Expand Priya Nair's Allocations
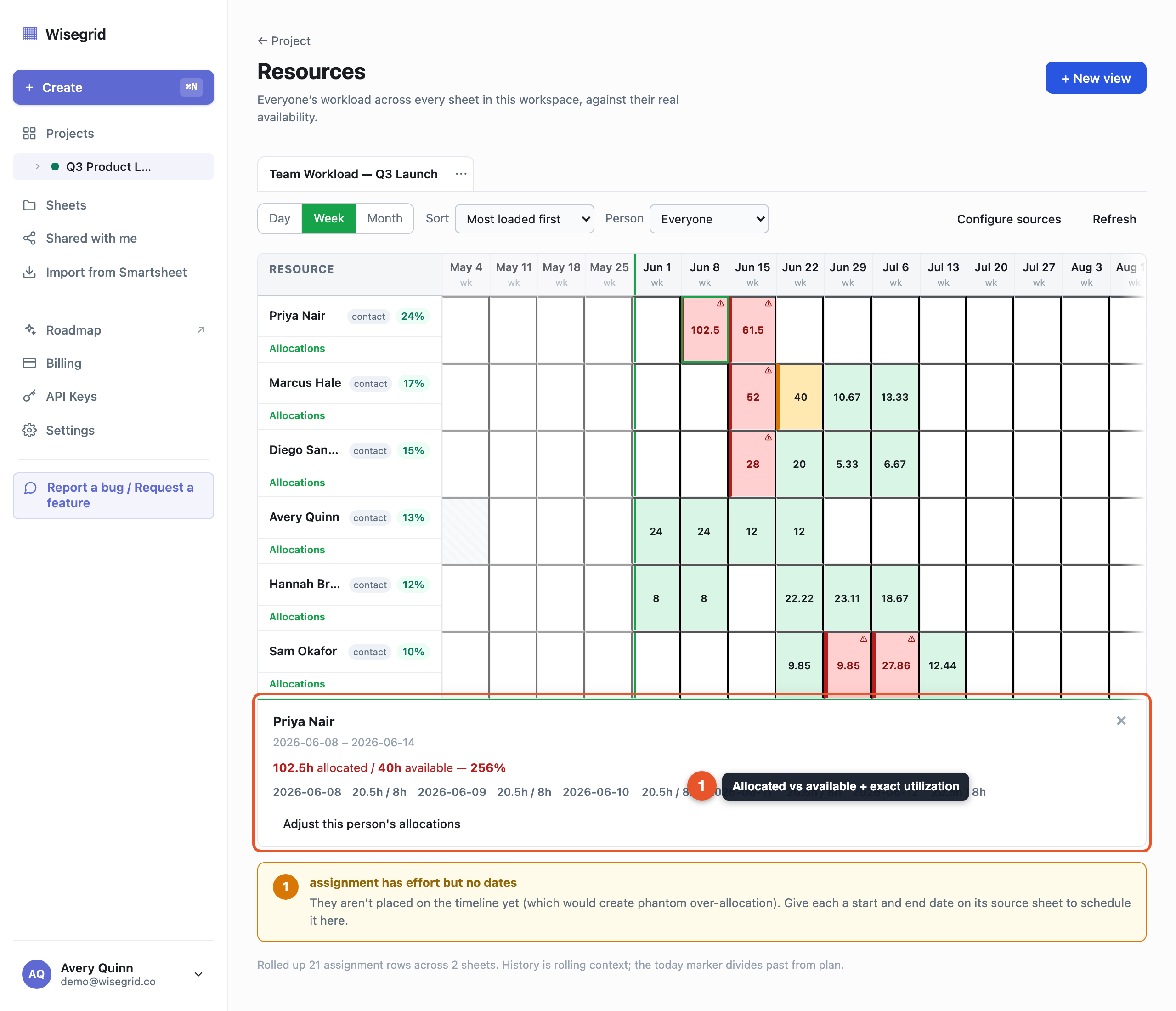 coord(297,348)
